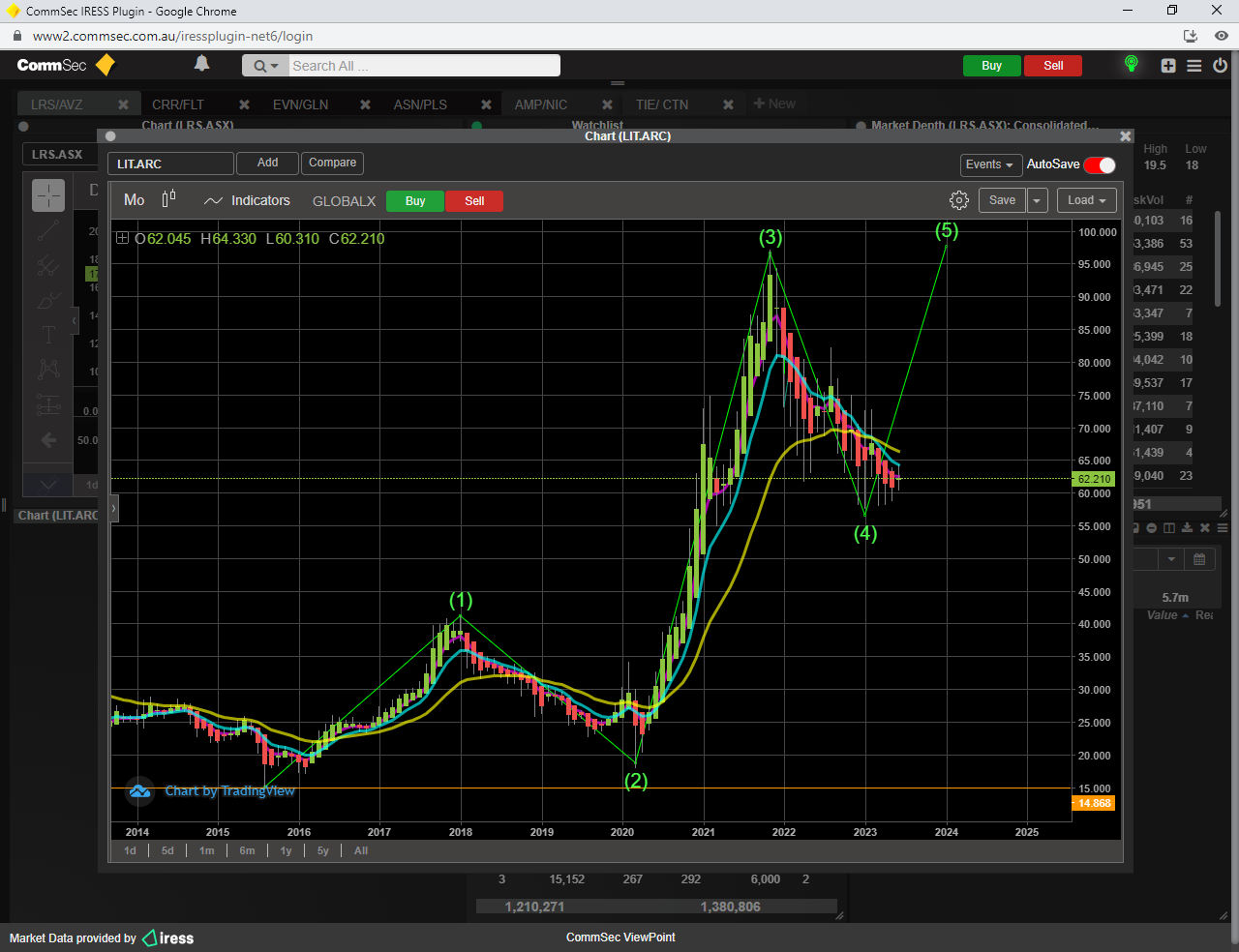
Task: Select the 6m time range
Action: pyautogui.click(x=247, y=850)
